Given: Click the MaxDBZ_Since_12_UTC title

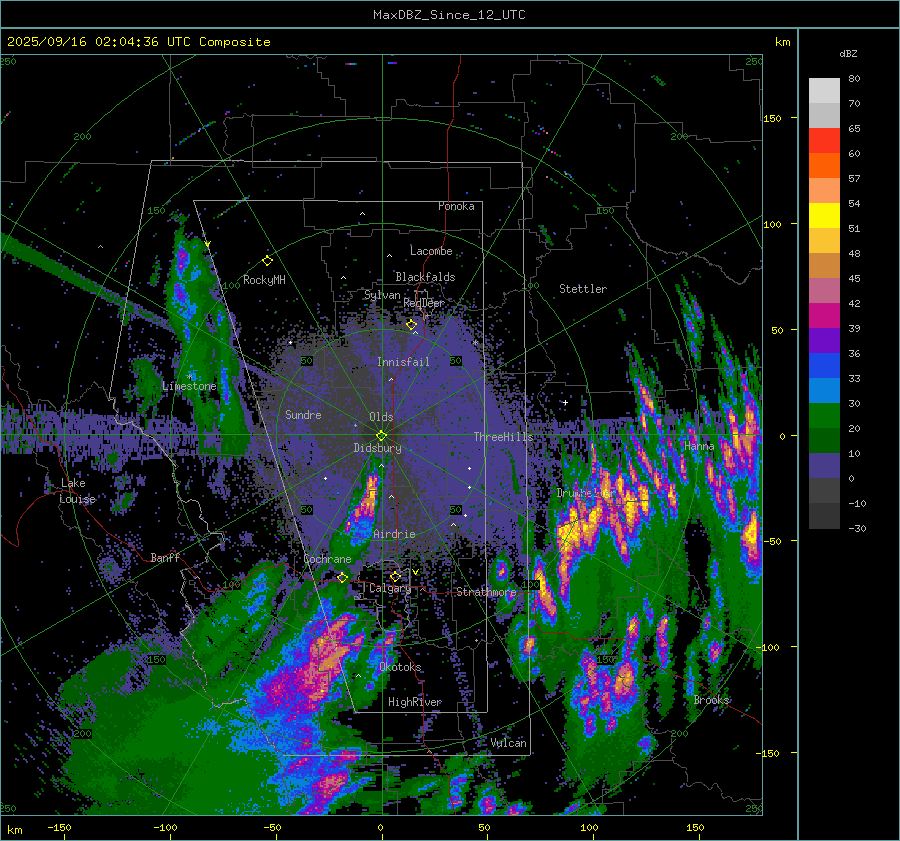Looking at the screenshot, I should click(x=449, y=15).
